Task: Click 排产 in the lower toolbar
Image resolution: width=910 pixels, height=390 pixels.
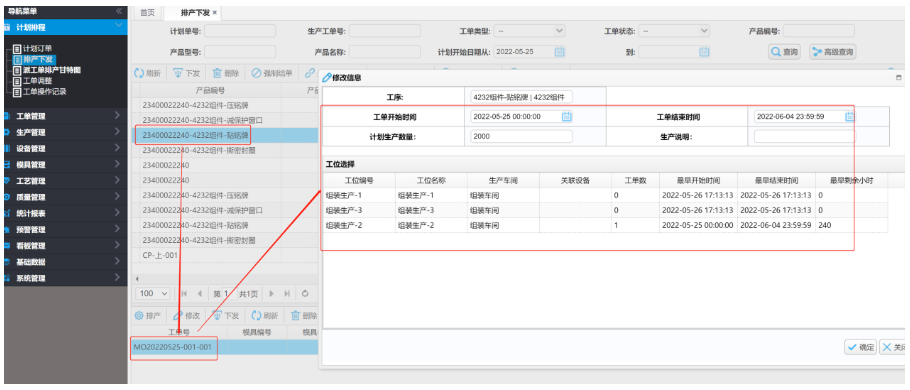Action: [147, 316]
